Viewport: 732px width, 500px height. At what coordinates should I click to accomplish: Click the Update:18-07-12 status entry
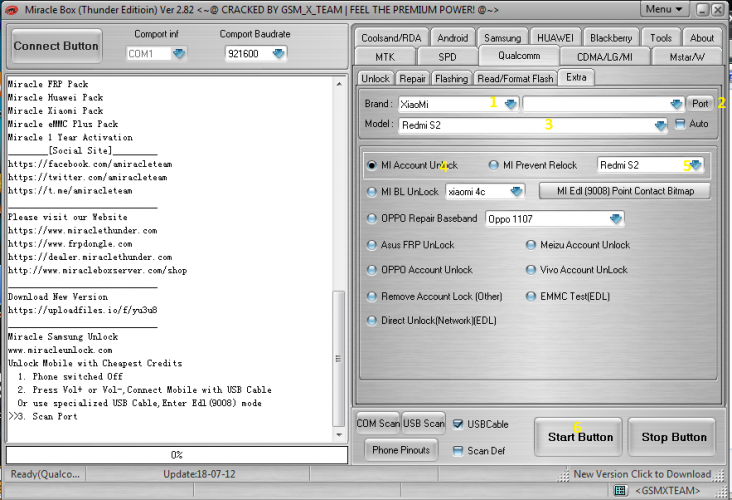pyautogui.click(x=199, y=474)
